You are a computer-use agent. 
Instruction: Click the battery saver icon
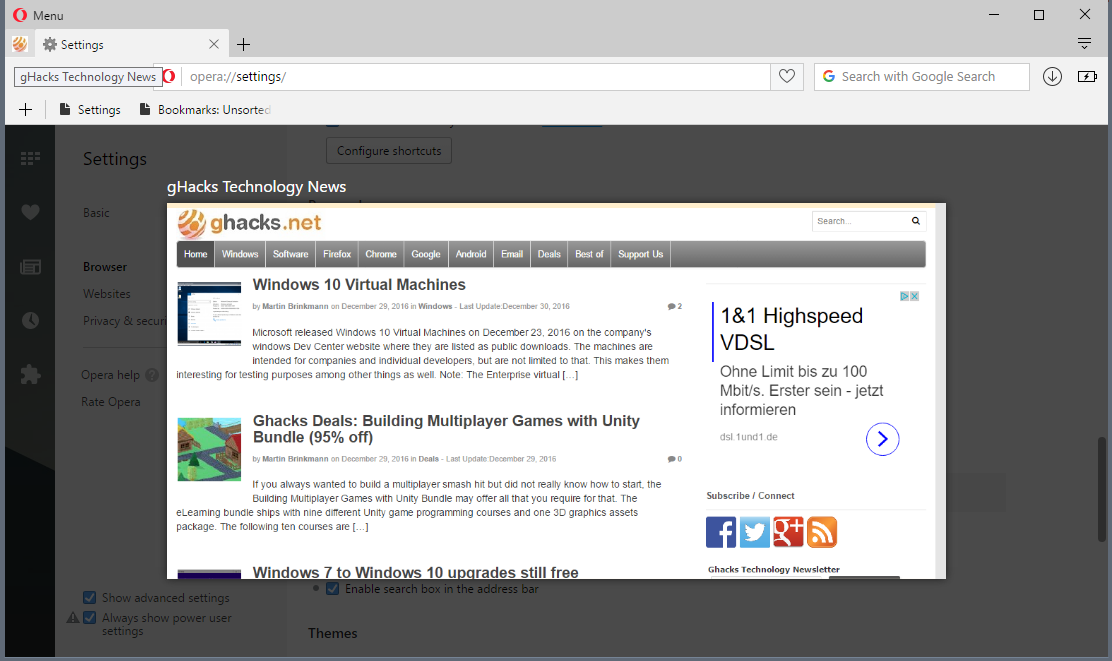[1086, 77]
